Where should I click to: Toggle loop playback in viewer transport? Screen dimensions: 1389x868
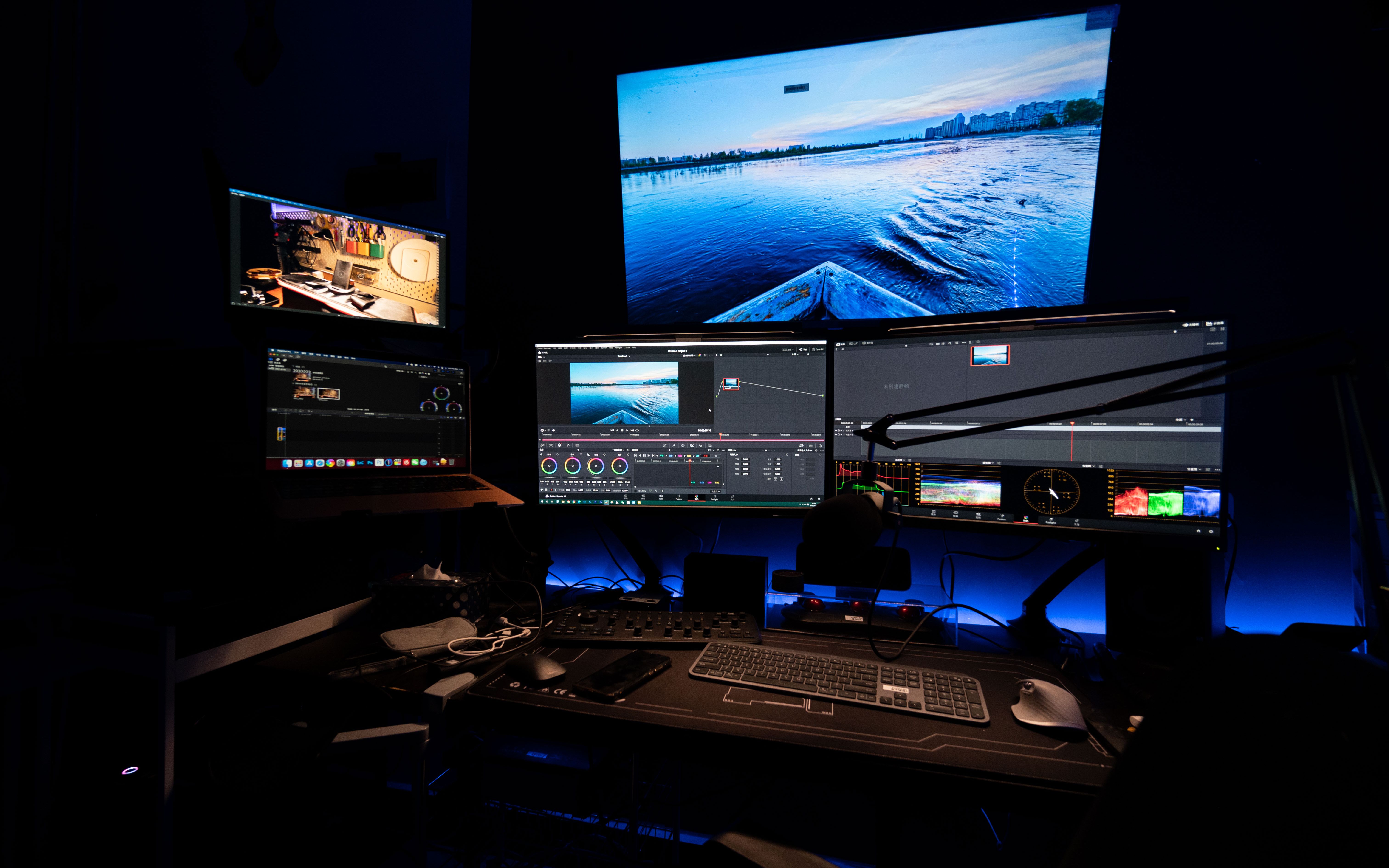637,431
